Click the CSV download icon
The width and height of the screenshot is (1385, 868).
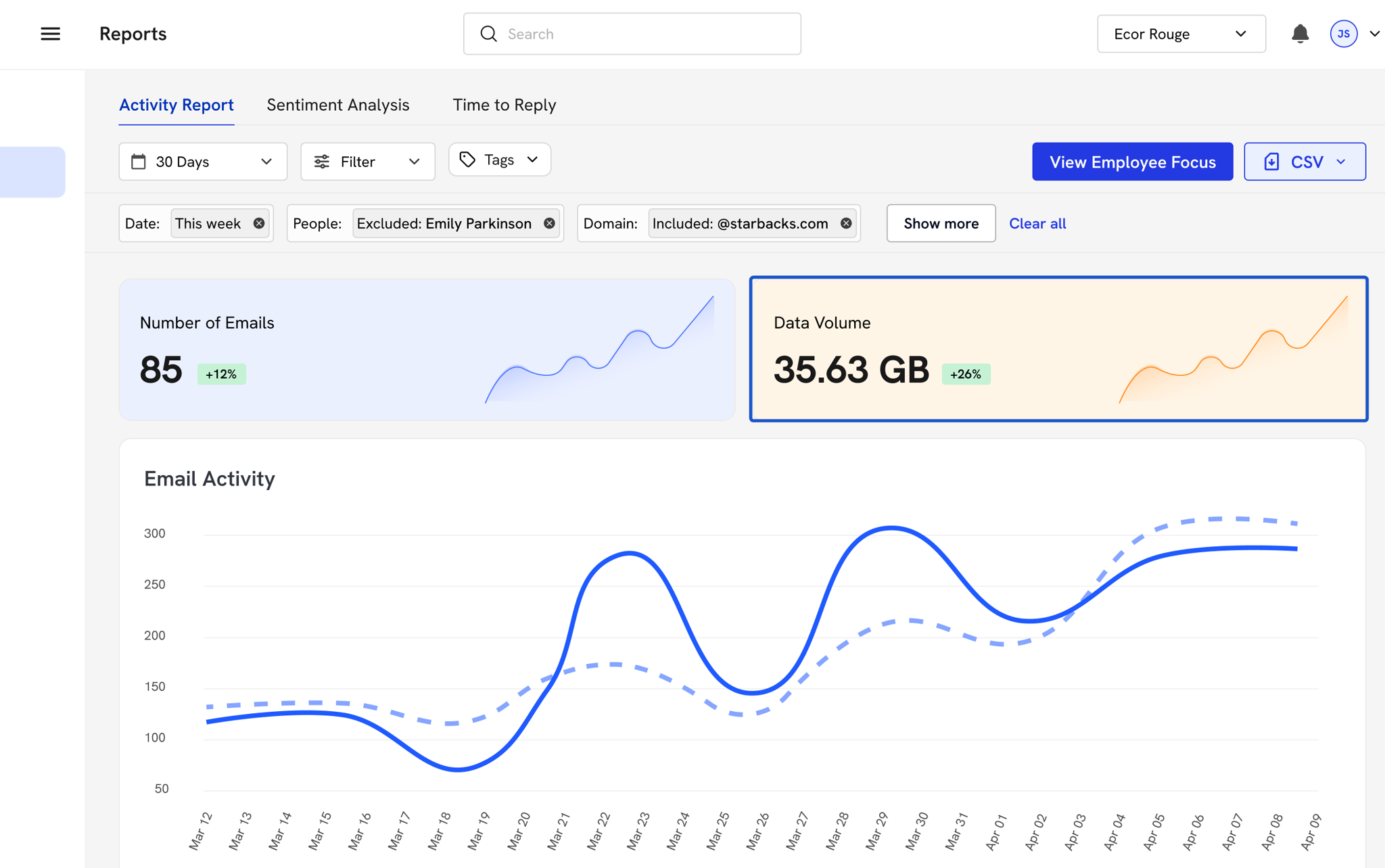(1271, 162)
